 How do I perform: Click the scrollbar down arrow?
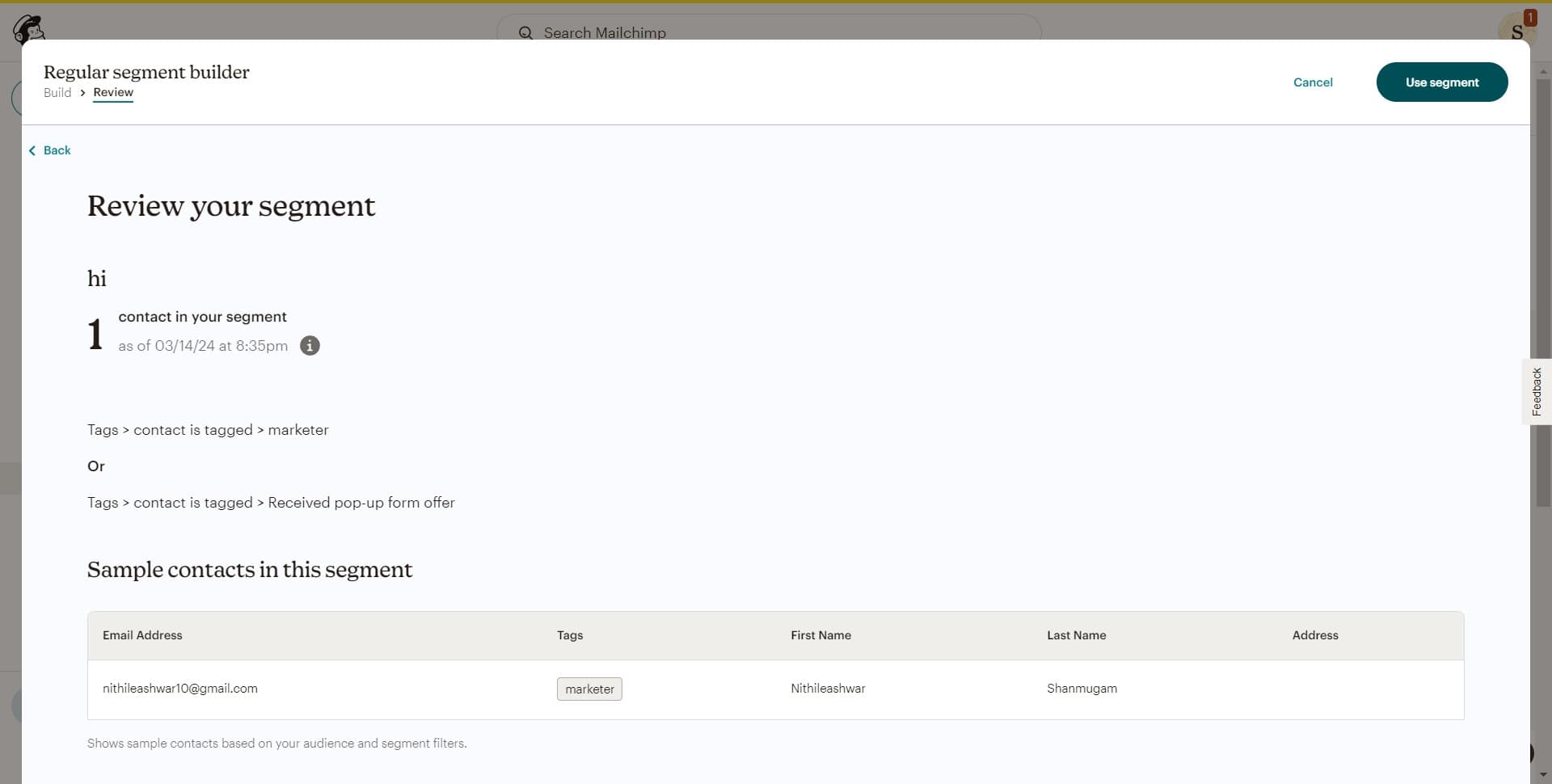click(x=1543, y=775)
